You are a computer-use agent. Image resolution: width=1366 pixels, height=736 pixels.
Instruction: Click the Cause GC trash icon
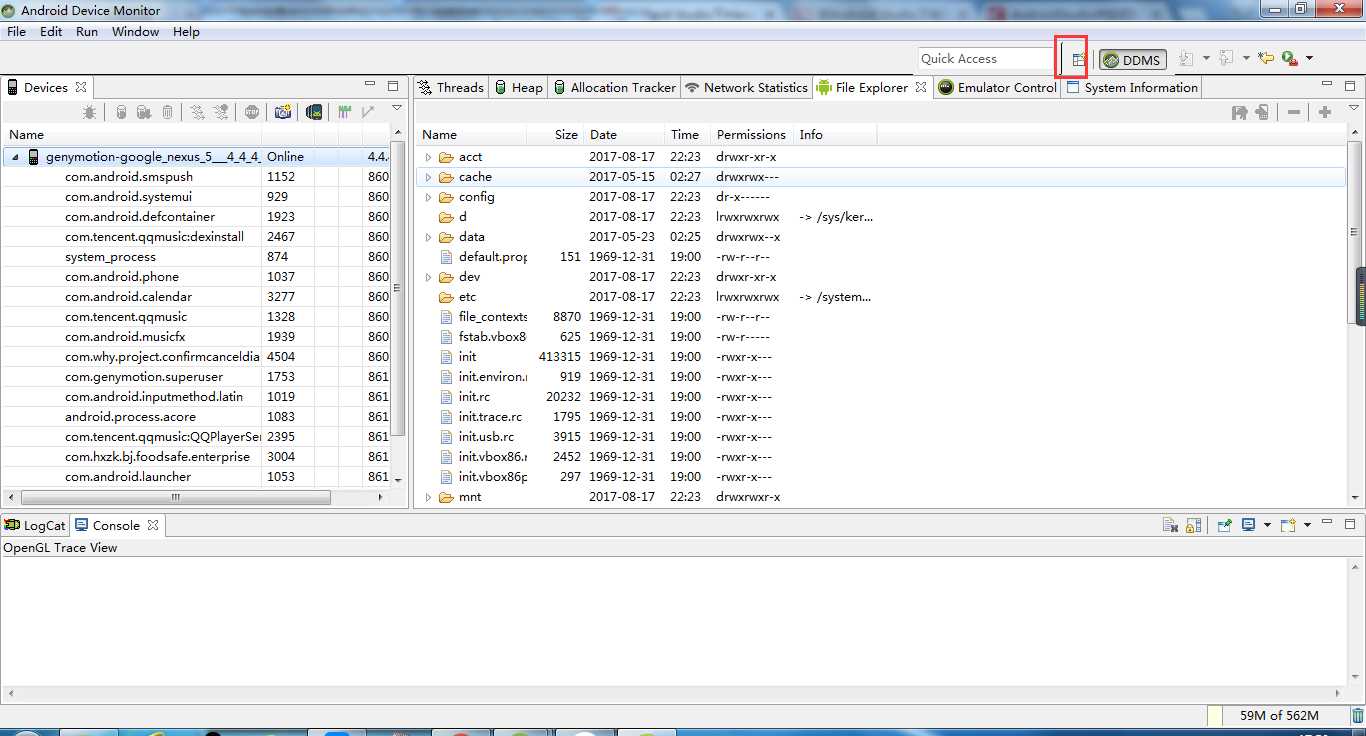click(x=167, y=112)
